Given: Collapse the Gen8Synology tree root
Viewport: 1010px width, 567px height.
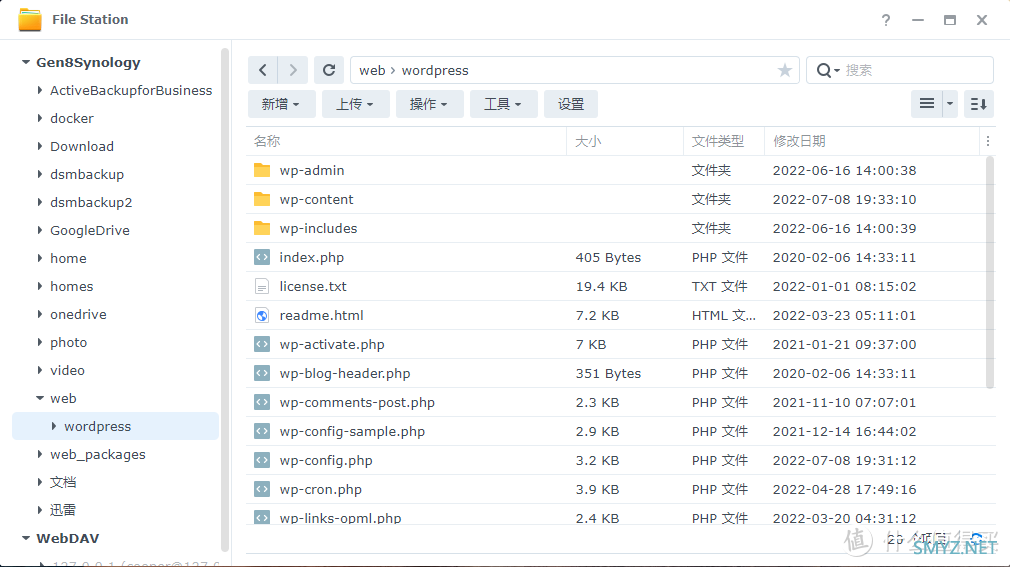Looking at the screenshot, I should coord(26,62).
